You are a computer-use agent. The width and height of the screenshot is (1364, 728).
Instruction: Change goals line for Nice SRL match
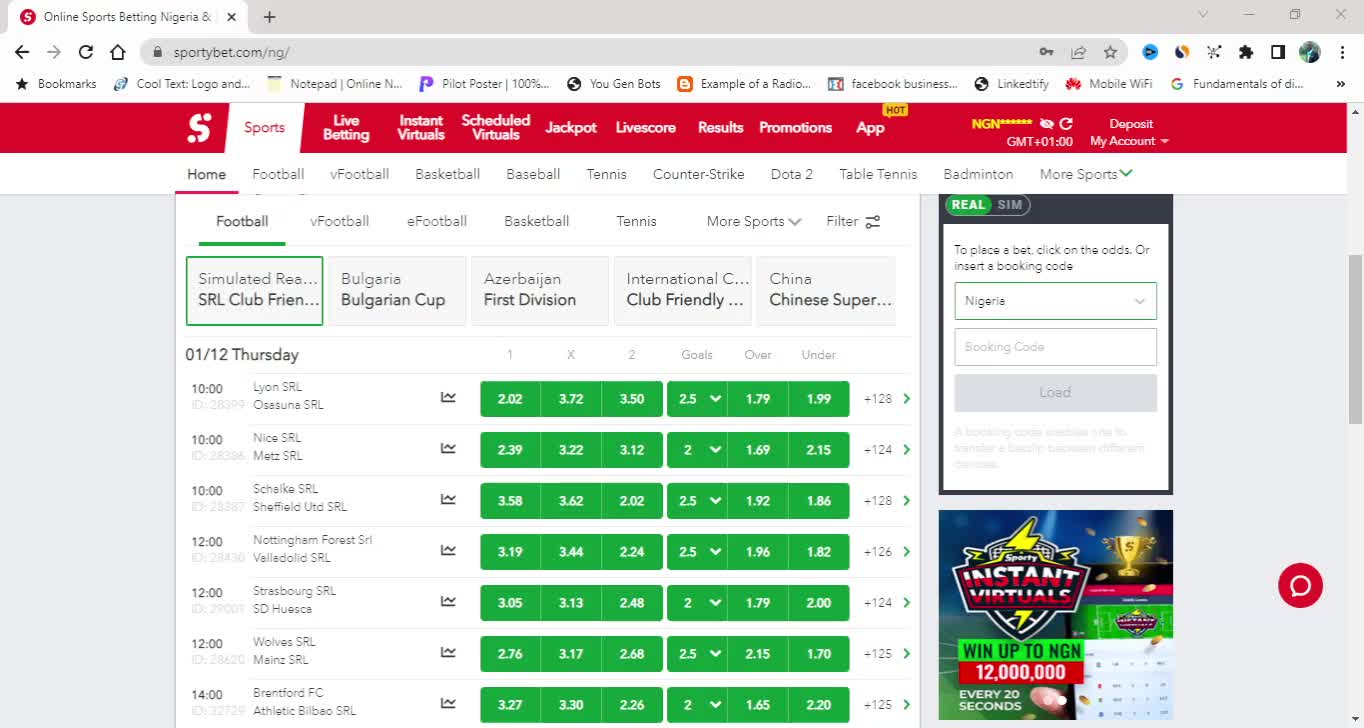click(698, 449)
